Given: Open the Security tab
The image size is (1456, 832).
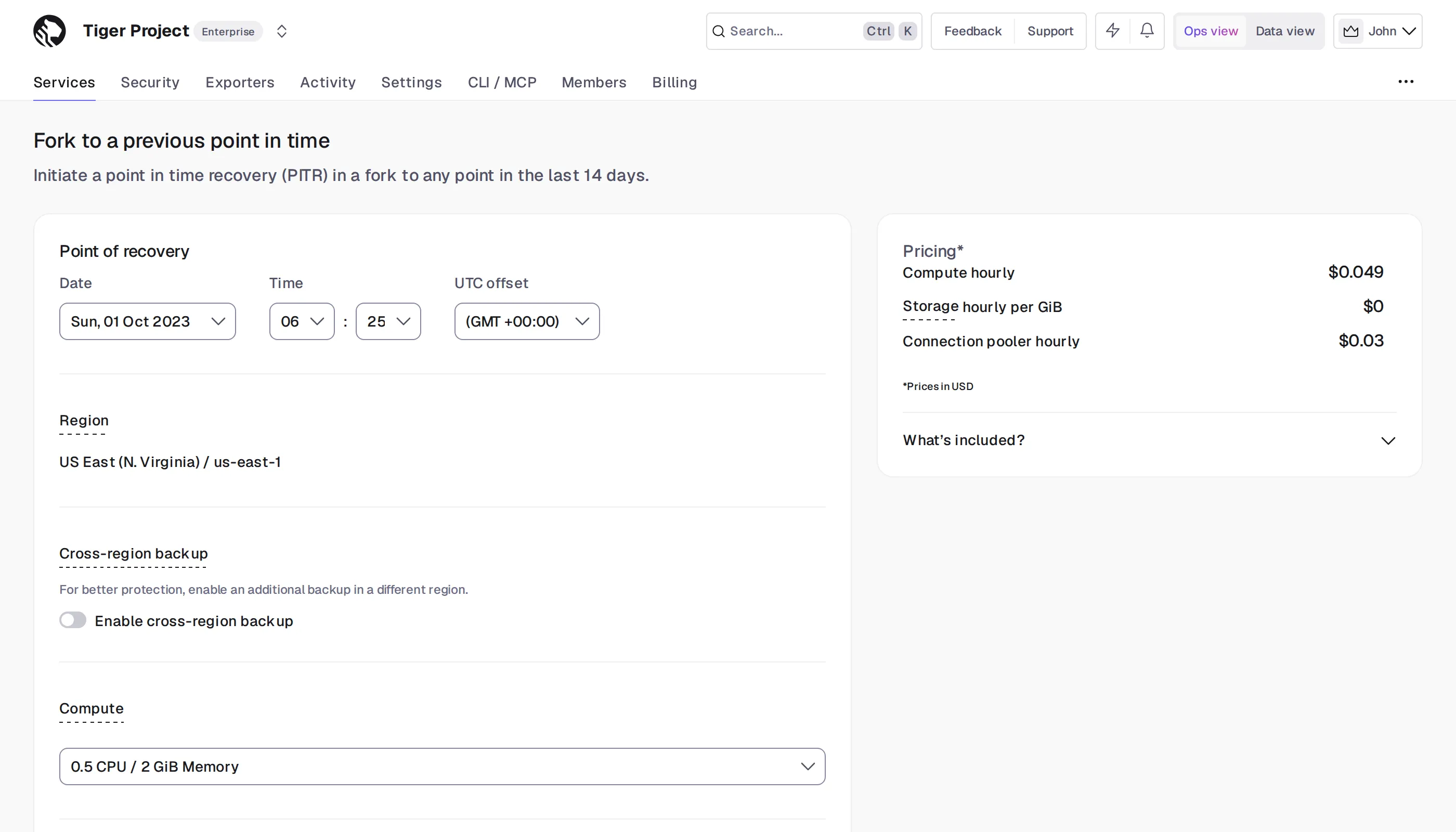Looking at the screenshot, I should (x=150, y=82).
